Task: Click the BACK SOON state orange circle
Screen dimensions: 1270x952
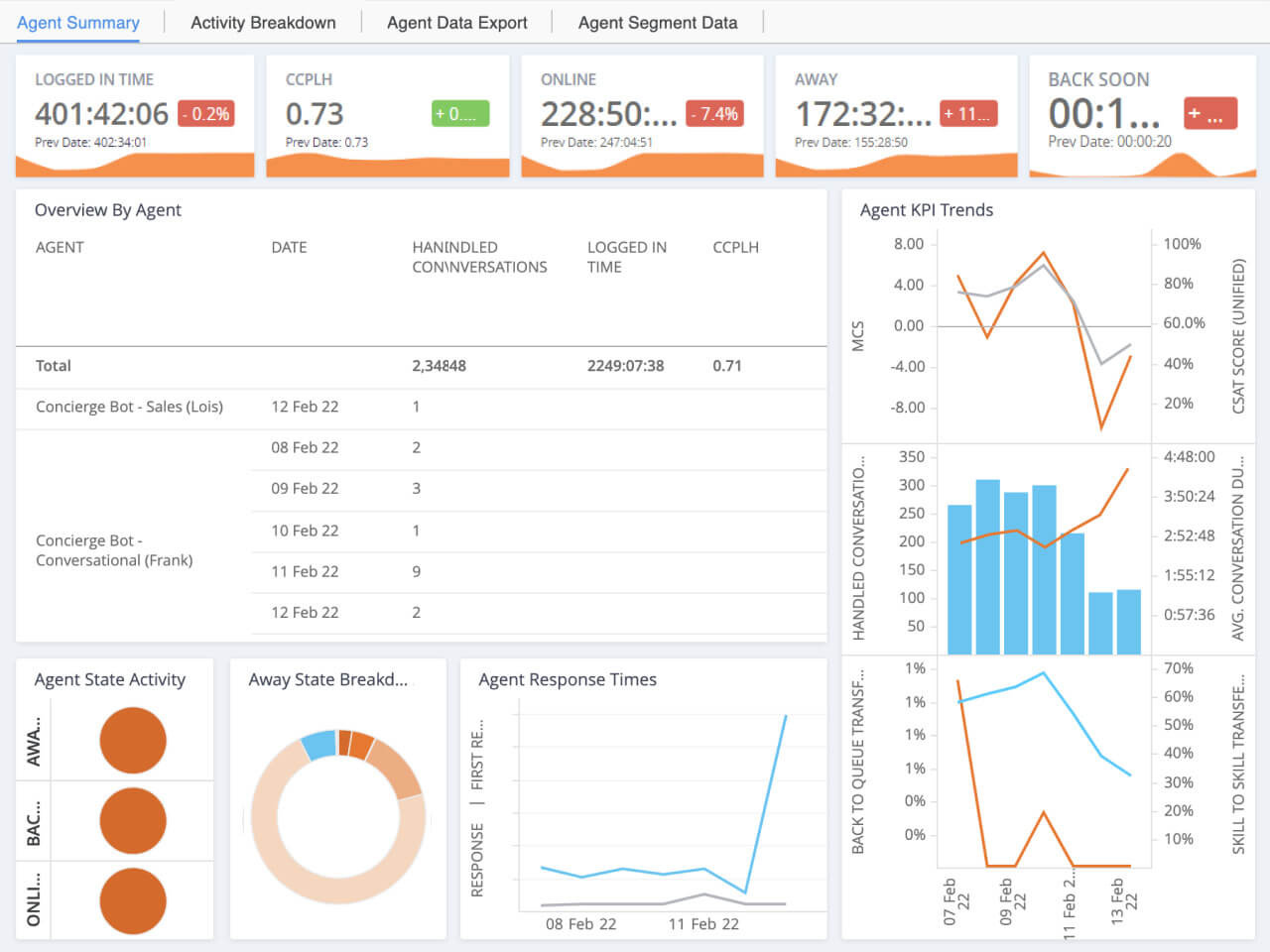Action: 133,820
